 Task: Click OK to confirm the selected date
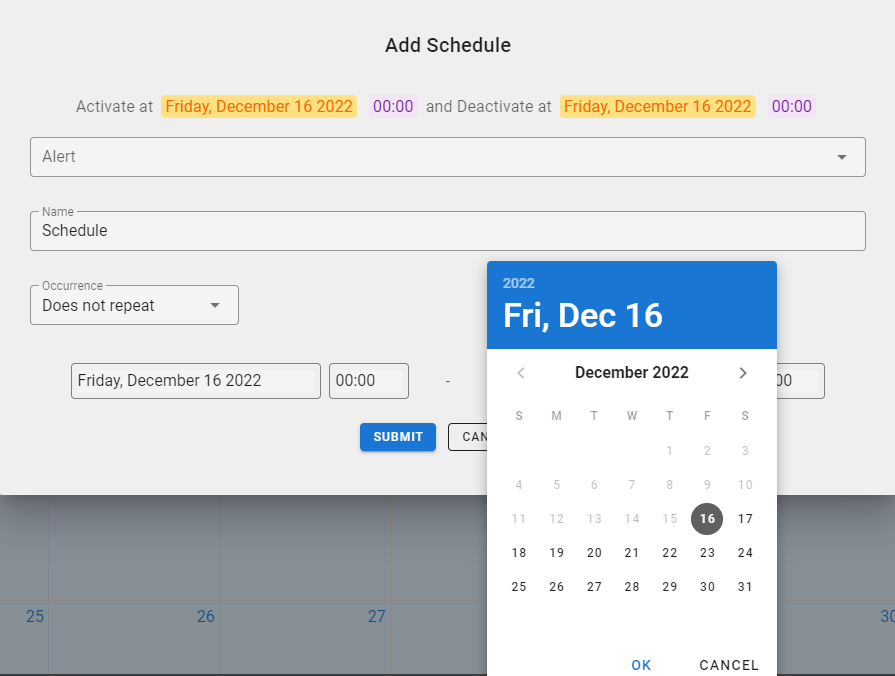pos(641,664)
